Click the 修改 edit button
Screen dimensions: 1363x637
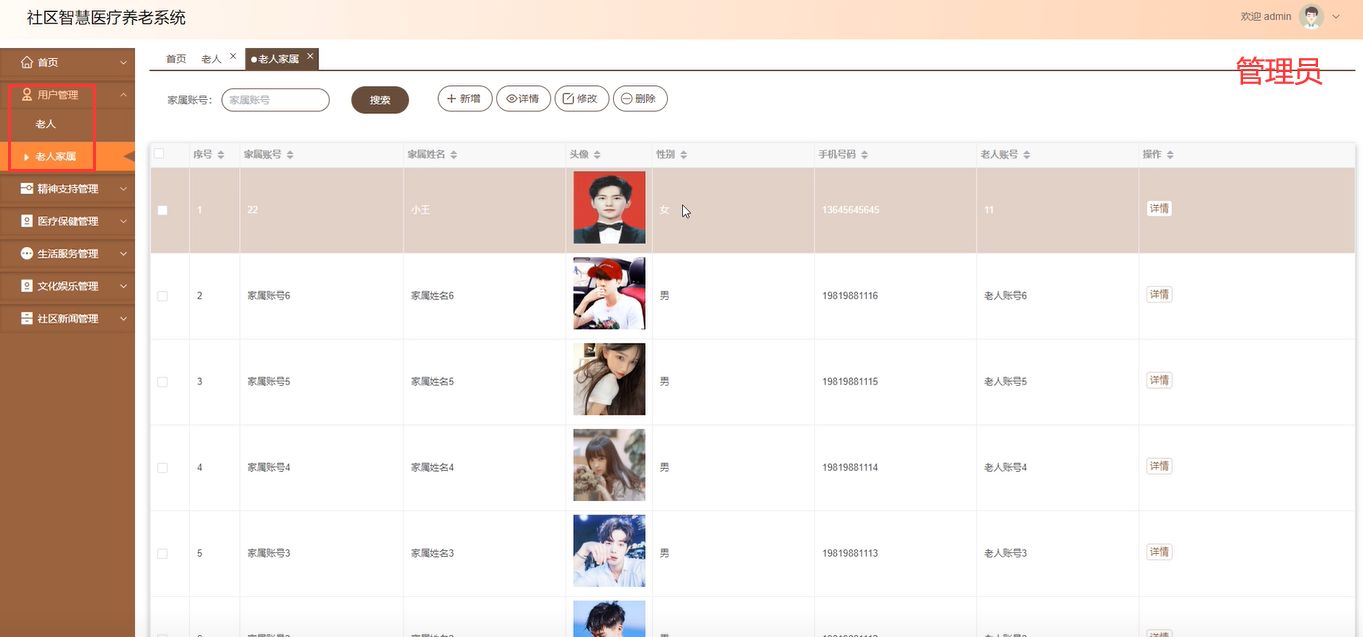pyautogui.click(x=582, y=99)
